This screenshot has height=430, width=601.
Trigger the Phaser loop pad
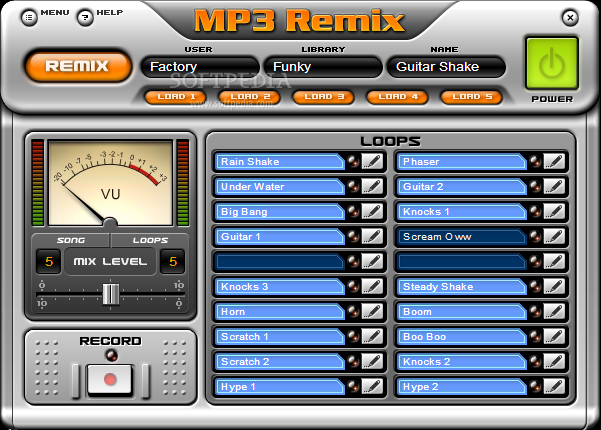pos(461,161)
